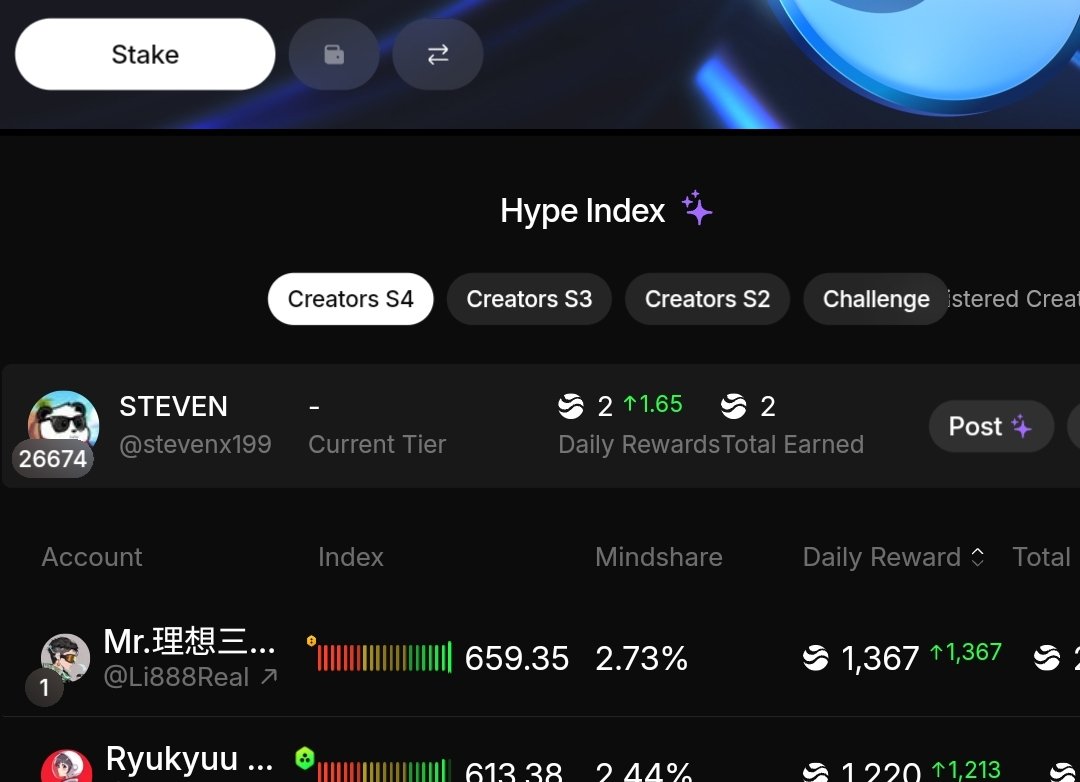Click the 659.35 index value
This screenshot has height=782, width=1080.
point(517,658)
